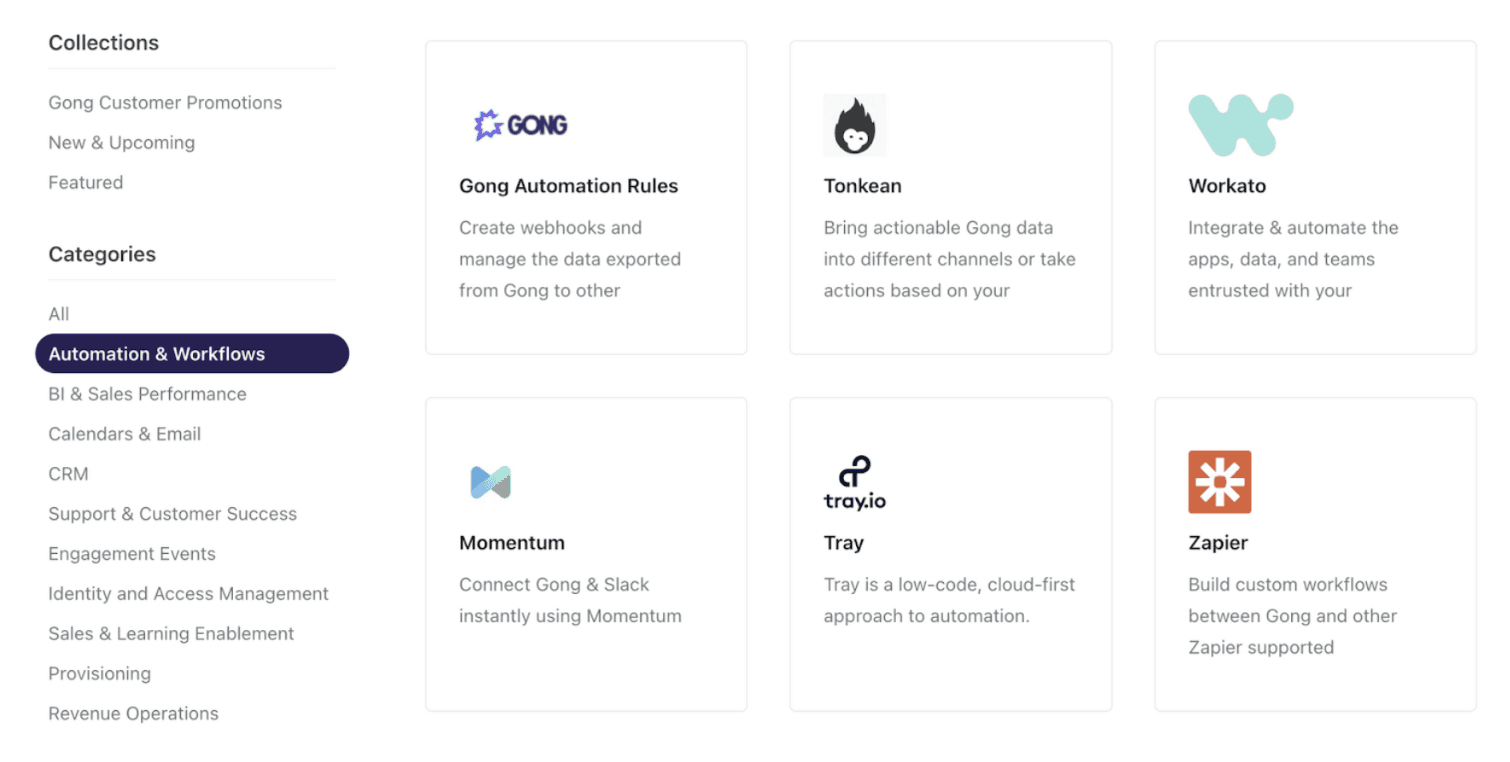Open the Zapier integration title
This screenshot has width=1510, height=762.
[x=1218, y=543]
